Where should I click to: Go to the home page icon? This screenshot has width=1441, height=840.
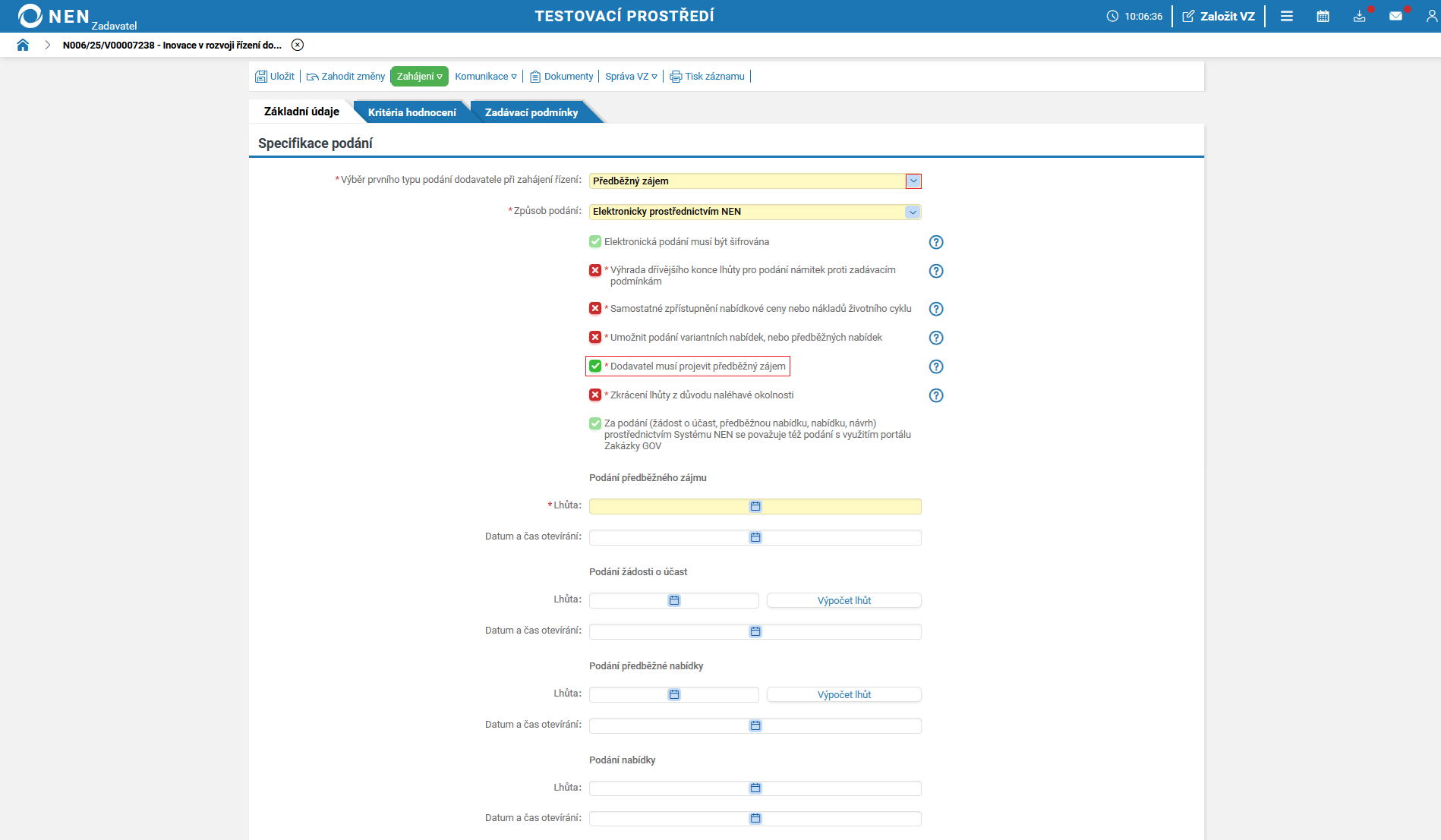click(x=23, y=45)
